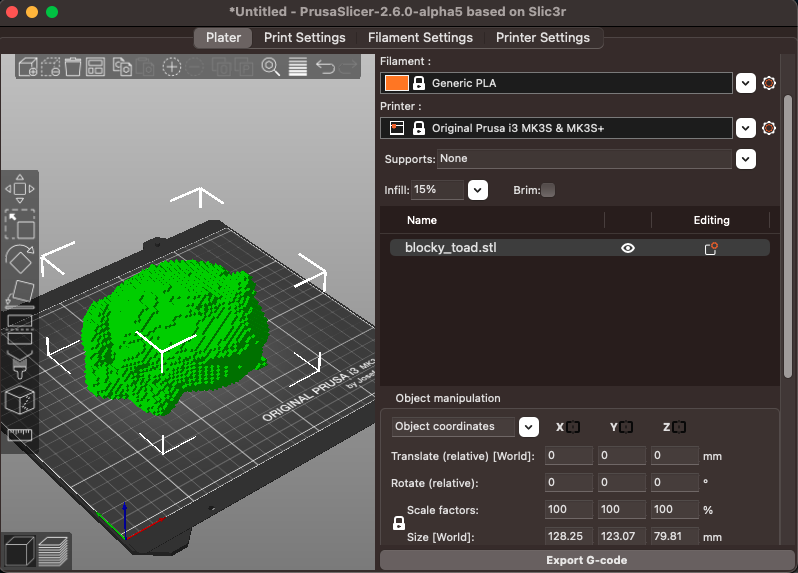This screenshot has width=798, height=573.
Task: Click the Infill 15% input field
Action: 437,190
